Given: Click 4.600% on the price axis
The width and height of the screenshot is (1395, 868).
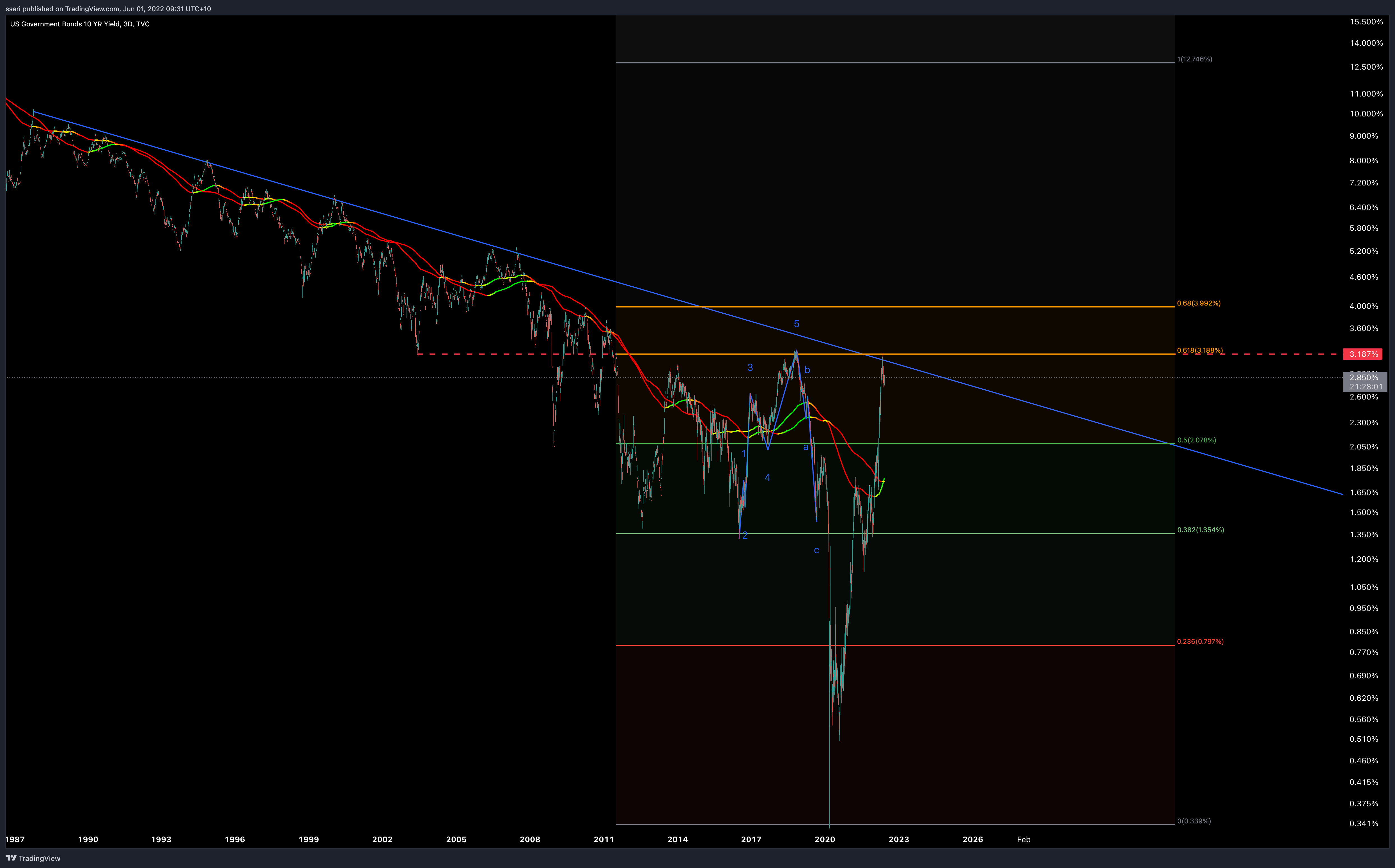Looking at the screenshot, I should pos(1364,277).
